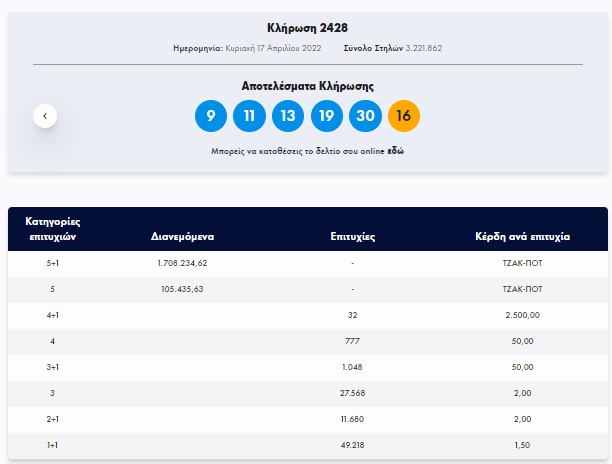Click the 105.435,63 amount in row 5

coord(182,289)
